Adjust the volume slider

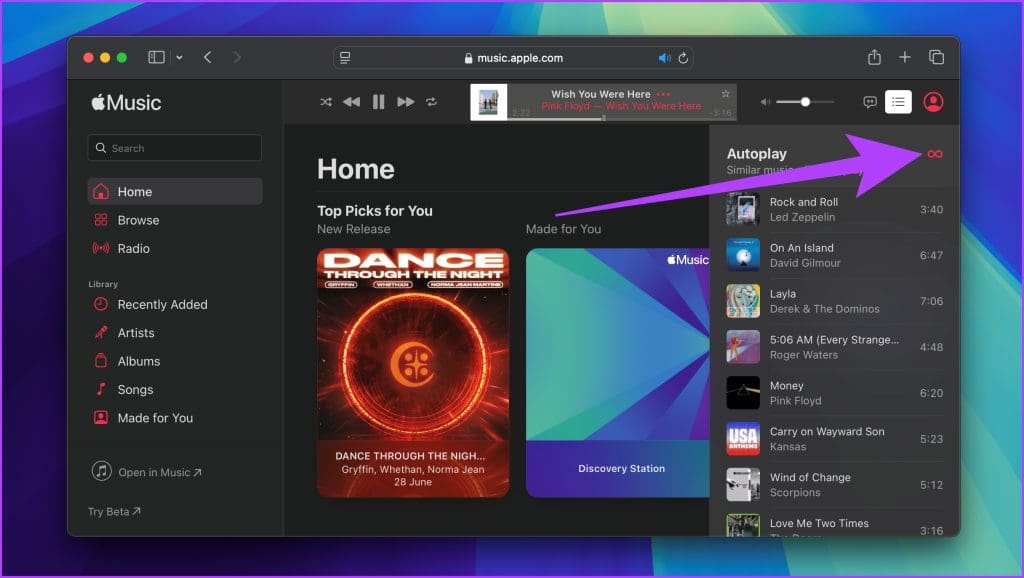pyautogui.click(x=804, y=101)
